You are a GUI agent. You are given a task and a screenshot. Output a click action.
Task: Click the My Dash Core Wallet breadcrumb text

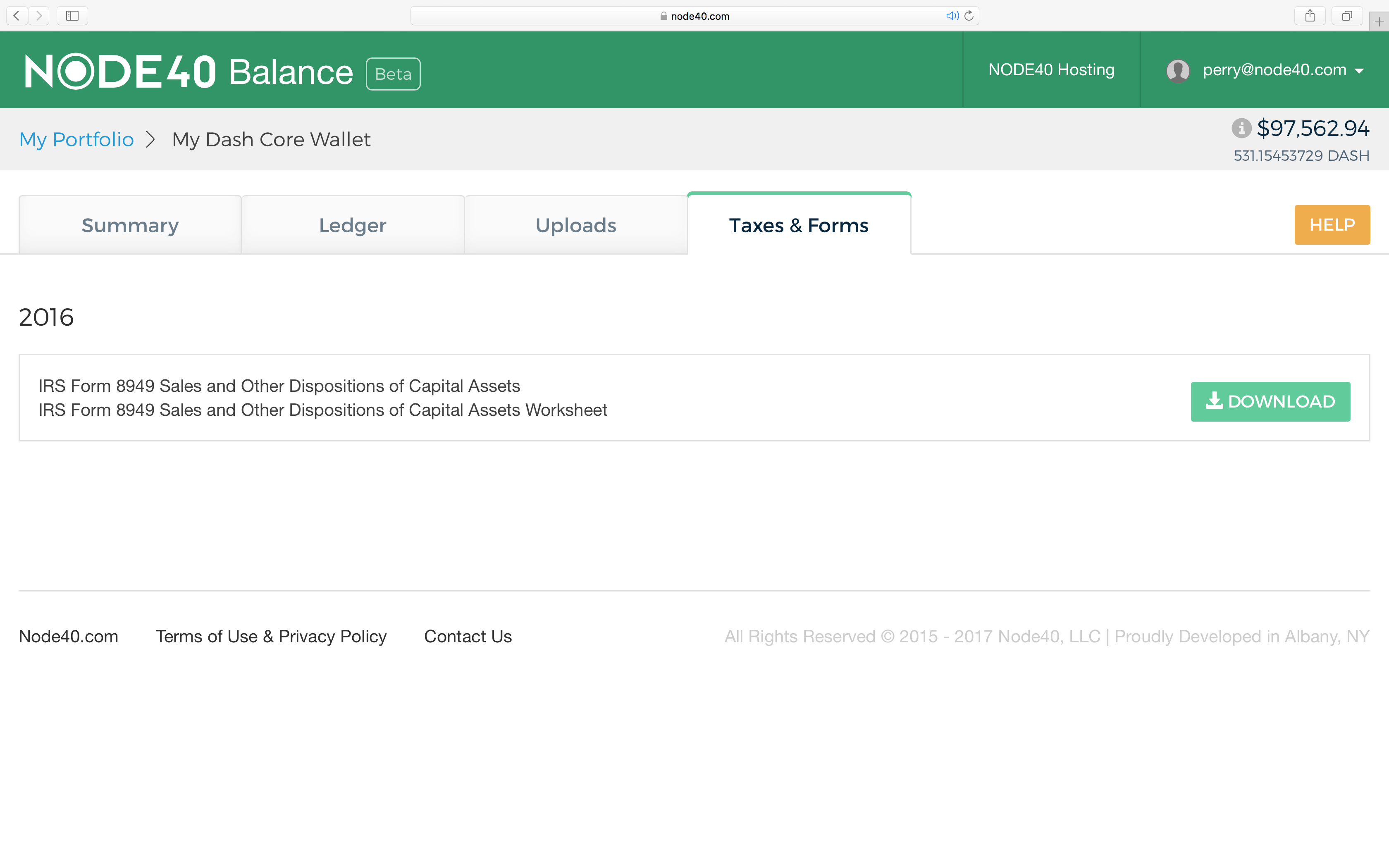click(272, 140)
